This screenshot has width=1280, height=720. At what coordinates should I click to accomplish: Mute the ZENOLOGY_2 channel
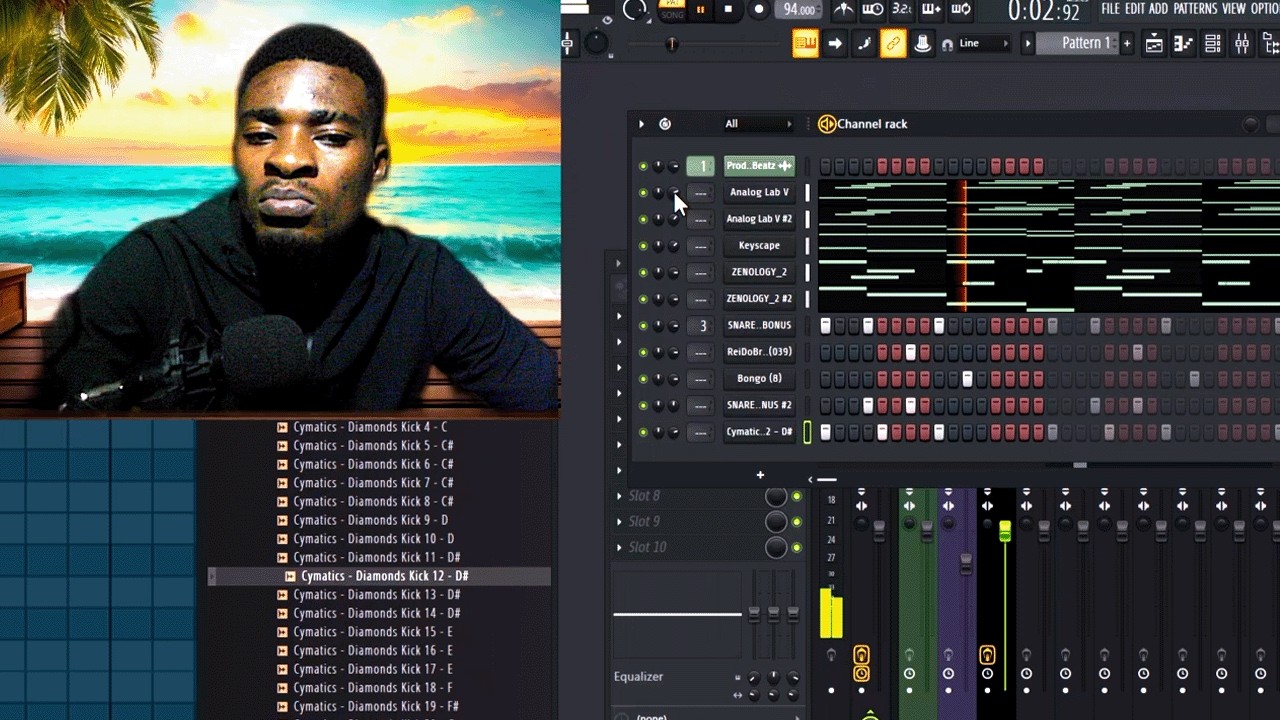[643, 272]
